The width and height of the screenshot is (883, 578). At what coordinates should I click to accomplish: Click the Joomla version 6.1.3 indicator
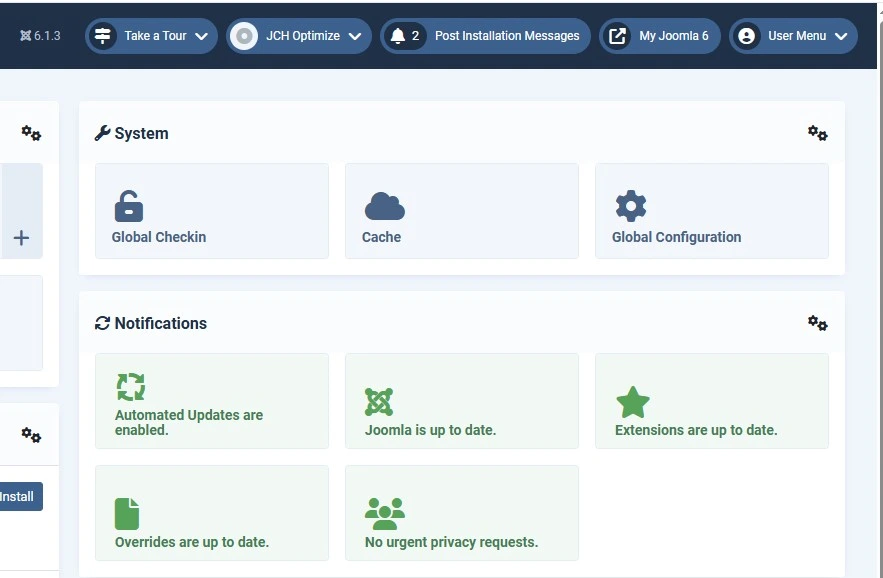[41, 35]
